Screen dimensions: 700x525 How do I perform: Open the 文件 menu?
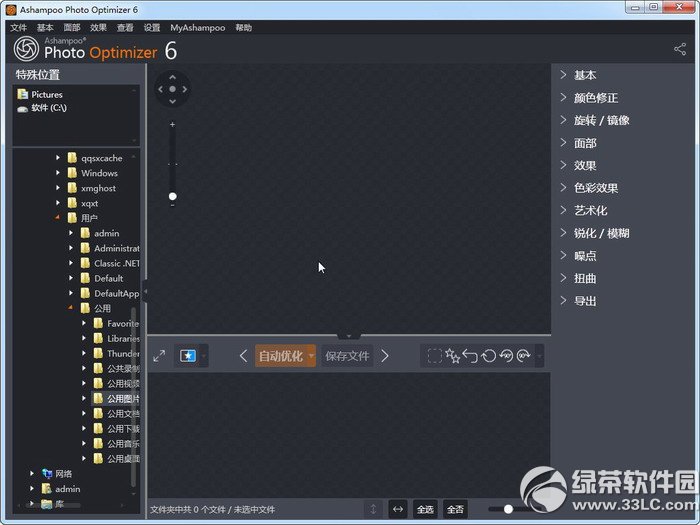pos(18,28)
